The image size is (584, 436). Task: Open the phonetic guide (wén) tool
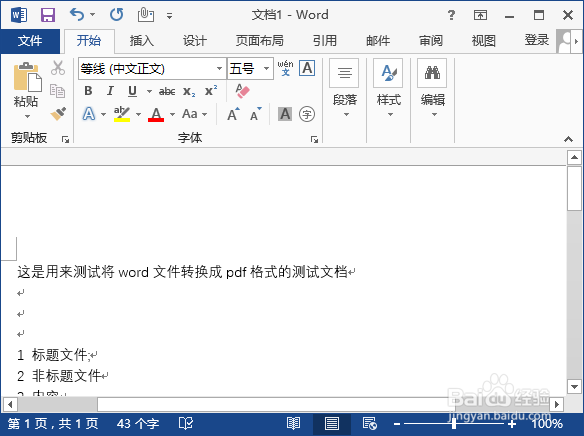(x=285, y=68)
